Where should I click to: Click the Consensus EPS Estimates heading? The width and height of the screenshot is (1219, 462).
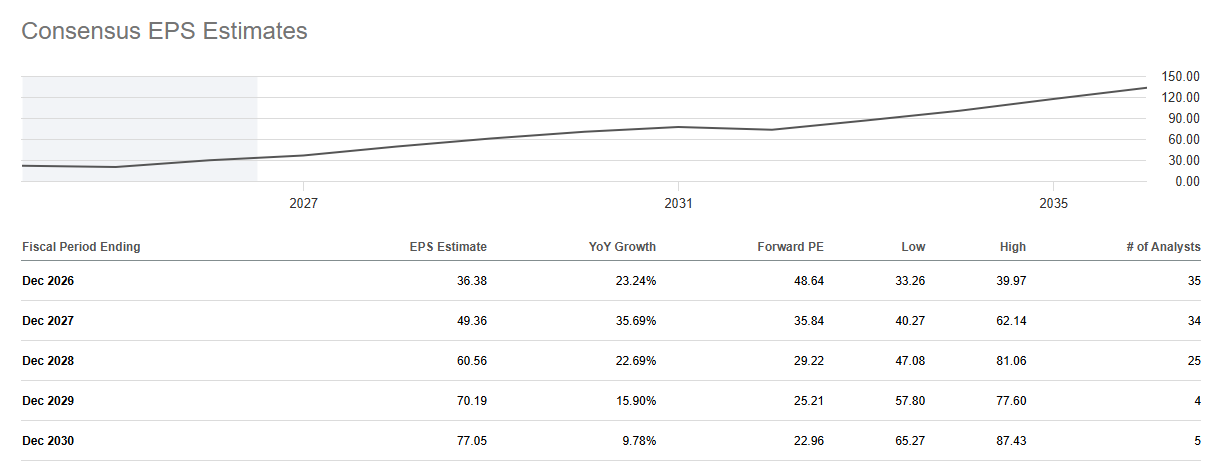[164, 31]
